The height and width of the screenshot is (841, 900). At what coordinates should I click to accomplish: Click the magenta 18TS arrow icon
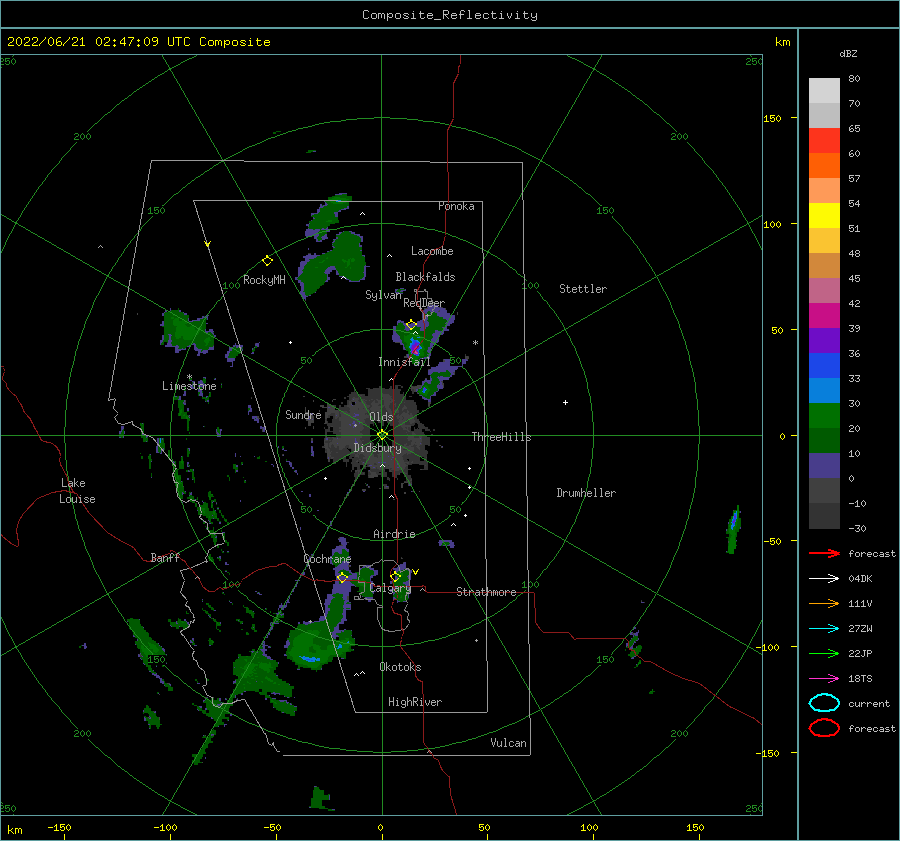824,679
